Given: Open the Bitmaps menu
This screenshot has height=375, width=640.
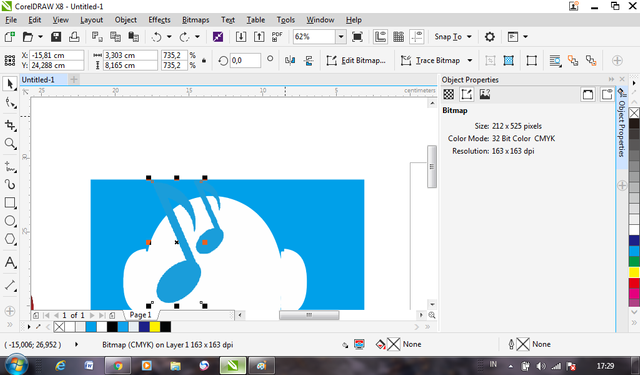Looking at the screenshot, I should click(196, 20).
